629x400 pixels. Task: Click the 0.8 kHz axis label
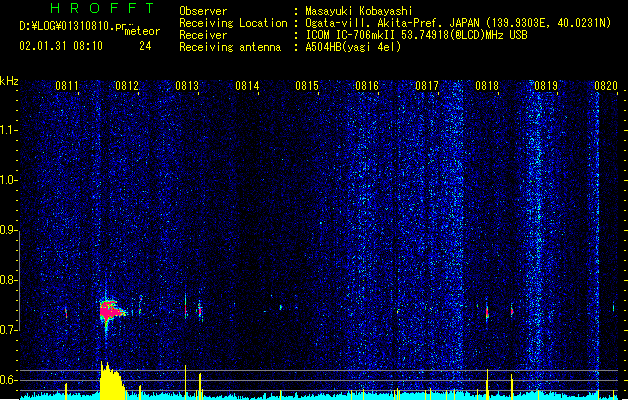pyautogui.click(x=9, y=280)
